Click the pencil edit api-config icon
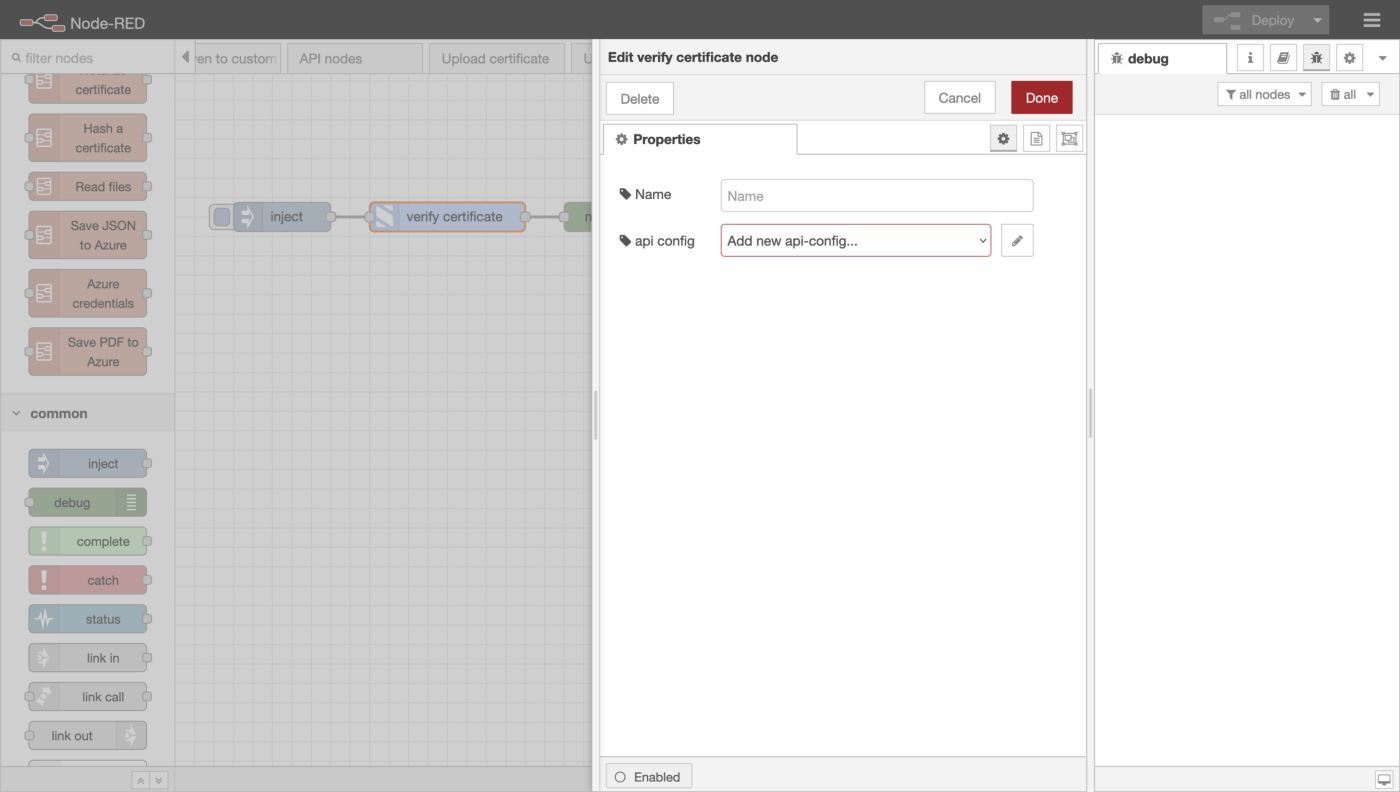1400x792 pixels. (x=1017, y=241)
